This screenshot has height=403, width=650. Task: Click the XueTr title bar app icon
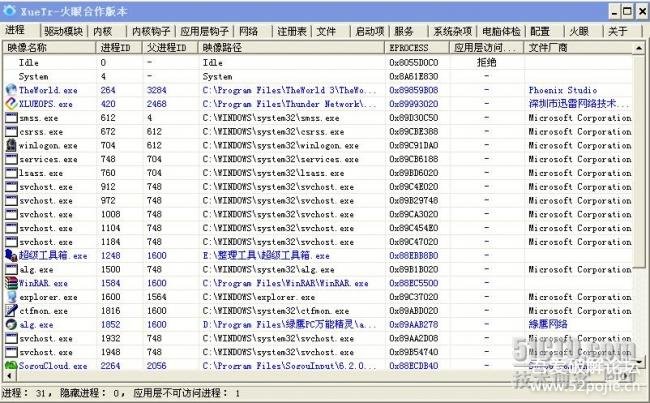pos(9,11)
